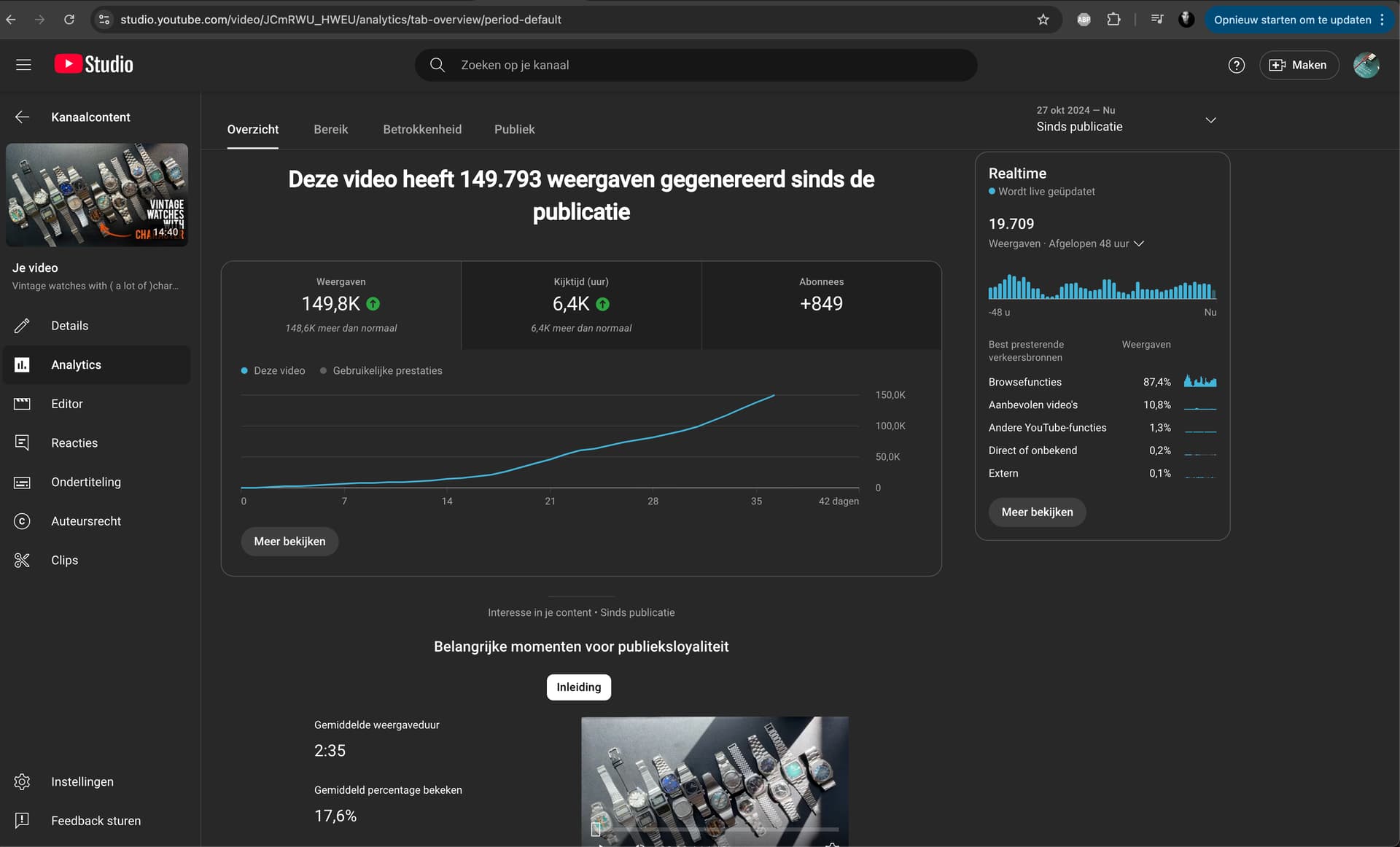Click the YouTube Studio logo

[94, 65]
